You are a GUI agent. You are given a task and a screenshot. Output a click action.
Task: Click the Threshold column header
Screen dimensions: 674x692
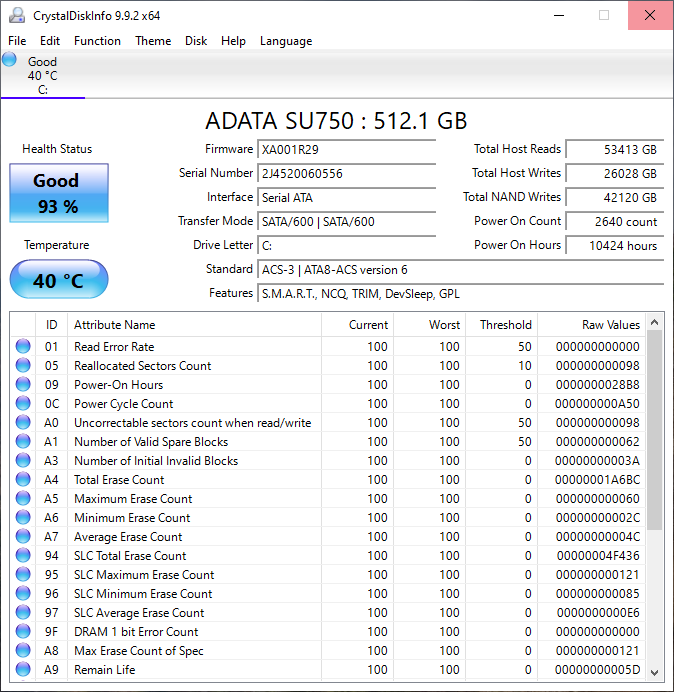[x=501, y=325]
